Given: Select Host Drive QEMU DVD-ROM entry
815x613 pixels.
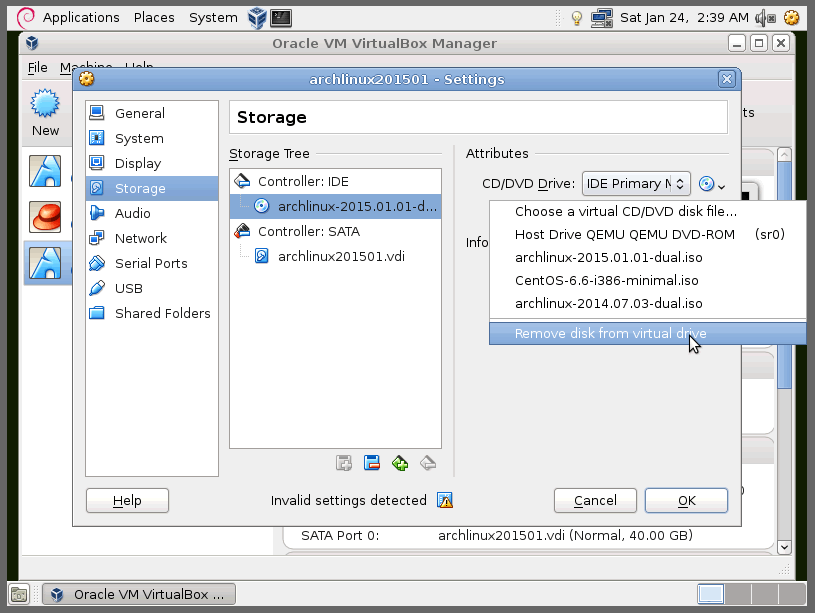Looking at the screenshot, I should click(x=648, y=234).
